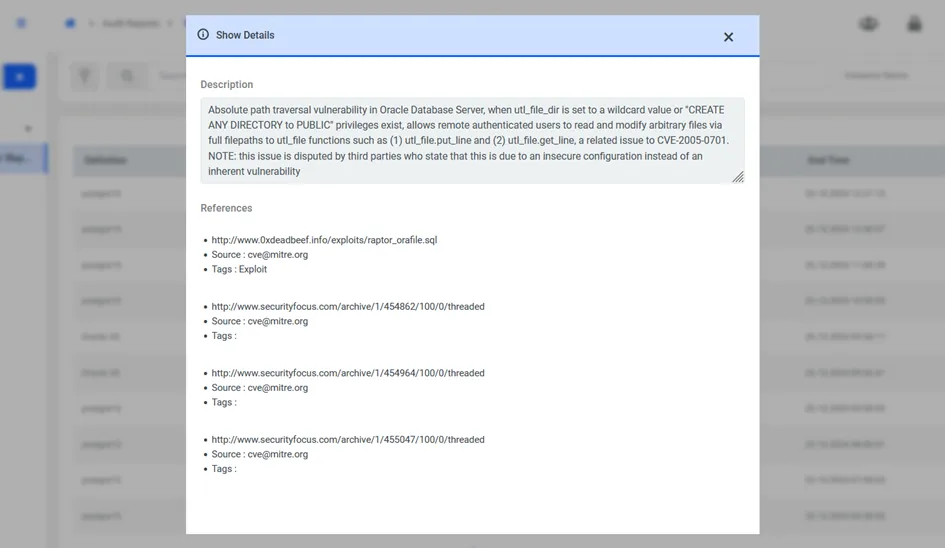The width and height of the screenshot is (945, 548).
Task: Open the 0xdeadbeef raptor_orafile.sql exploit link
Action: (324, 240)
